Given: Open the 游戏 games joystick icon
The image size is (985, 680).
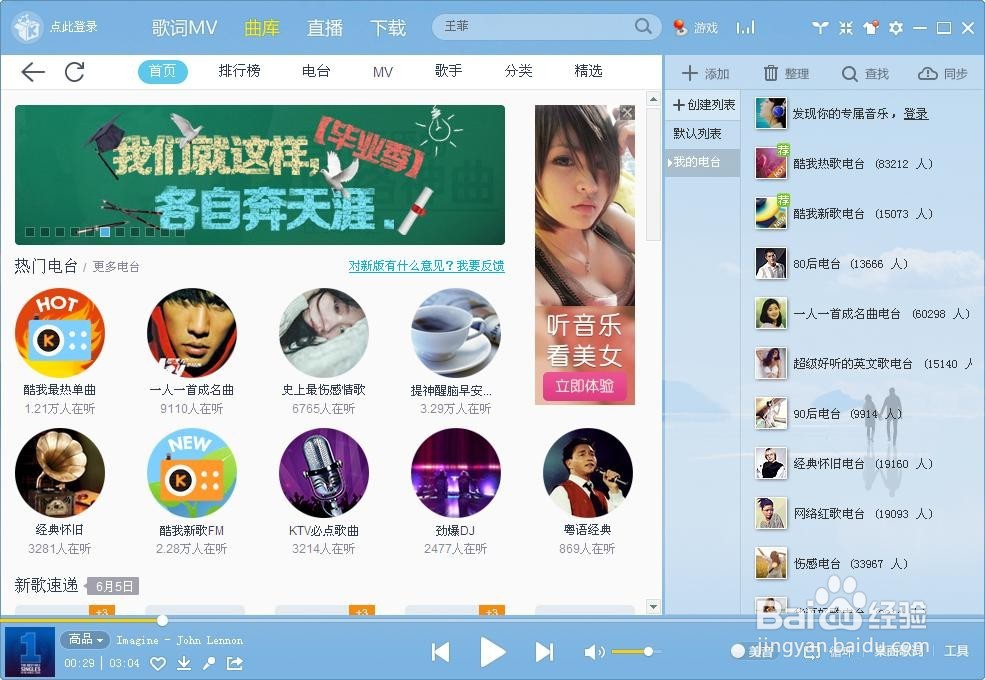Looking at the screenshot, I should (680, 28).
